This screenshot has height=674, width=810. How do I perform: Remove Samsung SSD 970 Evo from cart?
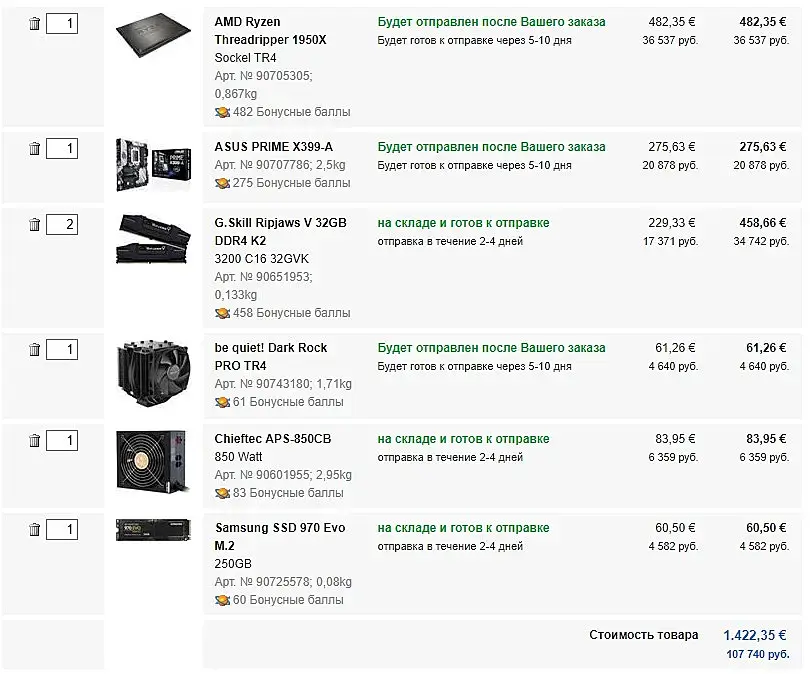pyautogui.click(x=34, y=530)
